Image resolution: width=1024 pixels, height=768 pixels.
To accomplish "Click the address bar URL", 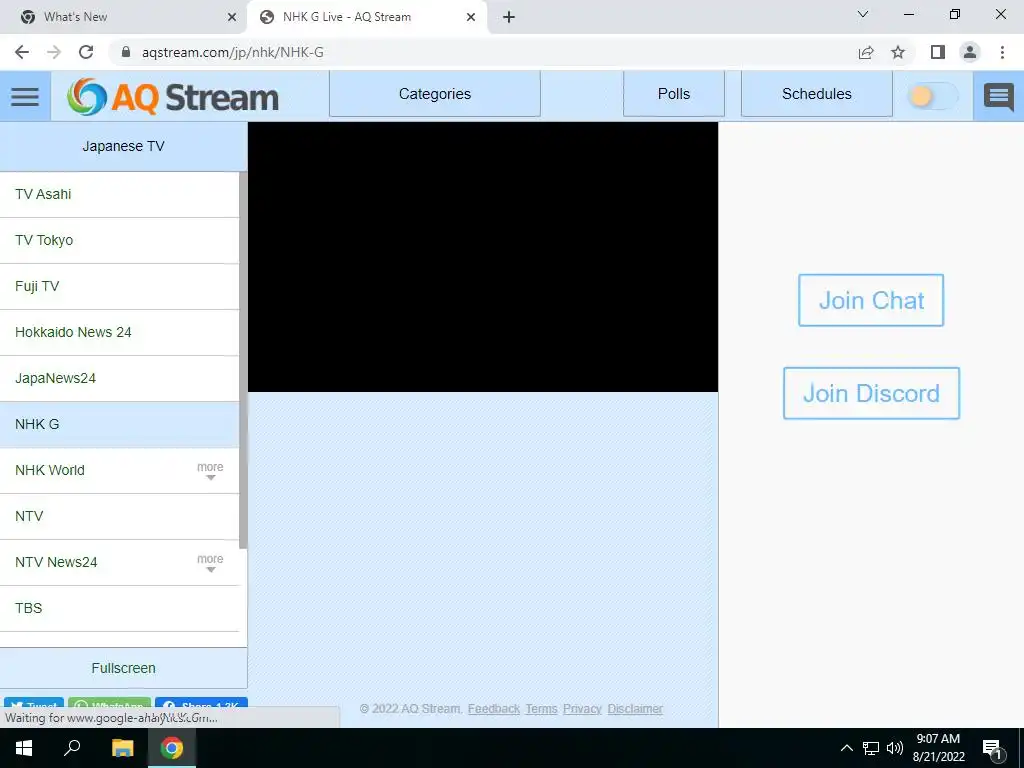I will point(232,52).
